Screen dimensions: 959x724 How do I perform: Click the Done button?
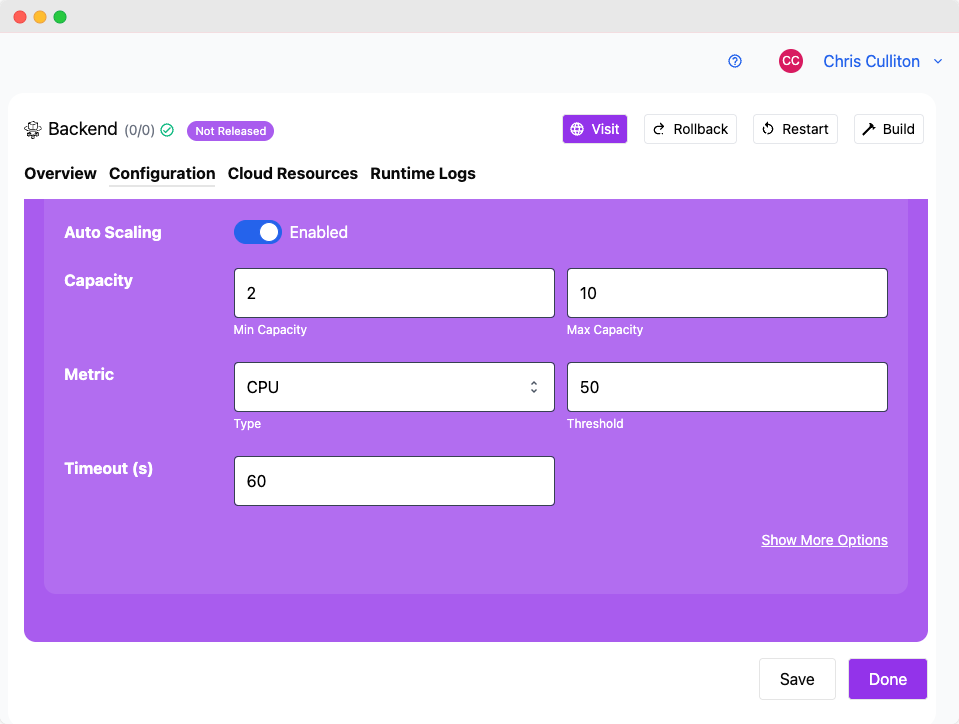pyautogui.click(x=887, y=679)
